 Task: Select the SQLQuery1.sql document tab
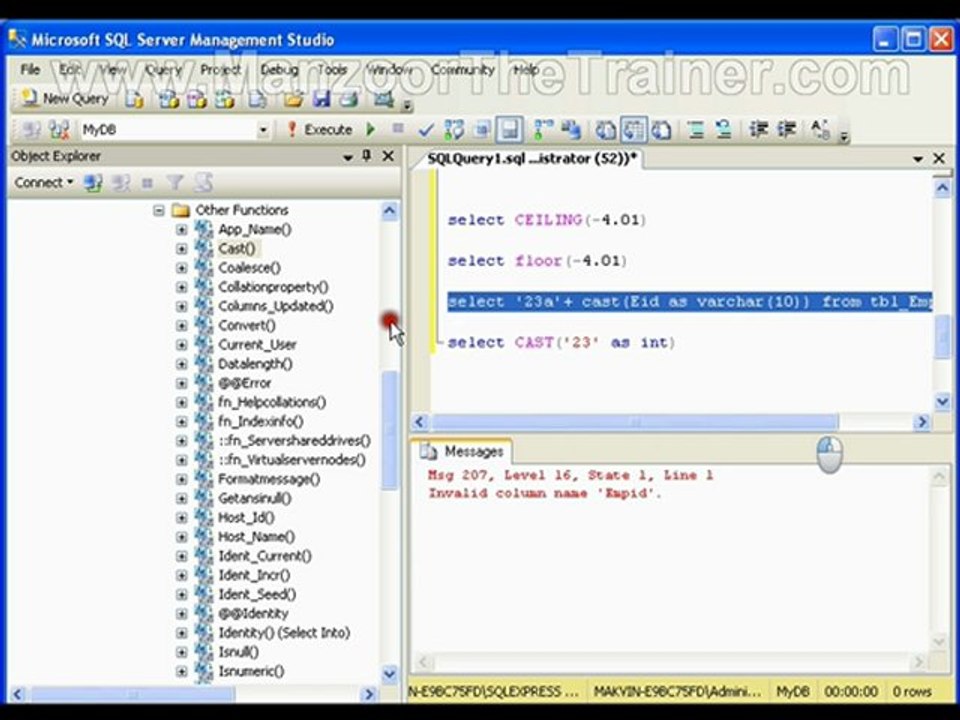click(531, 159)
